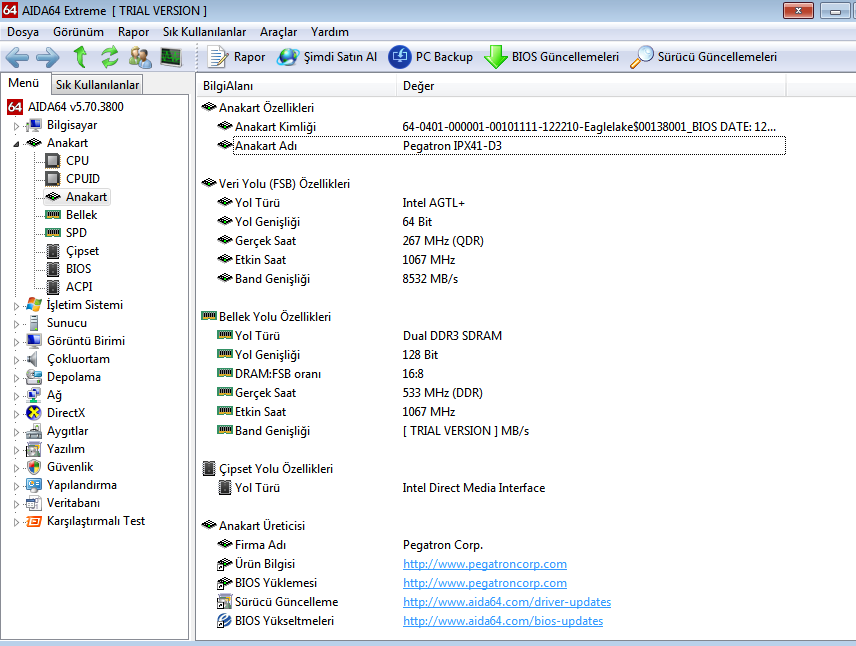This screenshot has width=856, height=646.
Task: Click the Bellek Yolu Özellikleri heading
Action: (275, 317)
